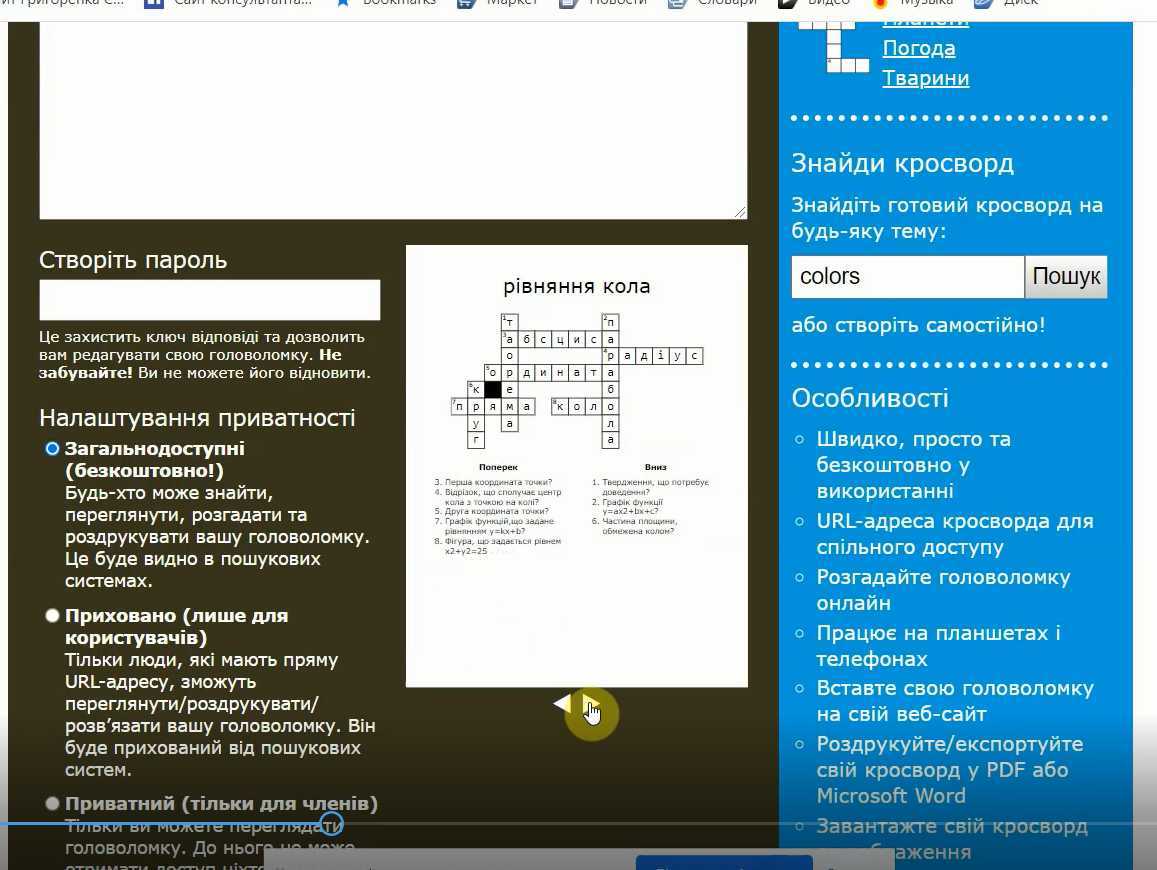
Task: Select the Приватний members-only option
Action: click(x=53, y=804)
